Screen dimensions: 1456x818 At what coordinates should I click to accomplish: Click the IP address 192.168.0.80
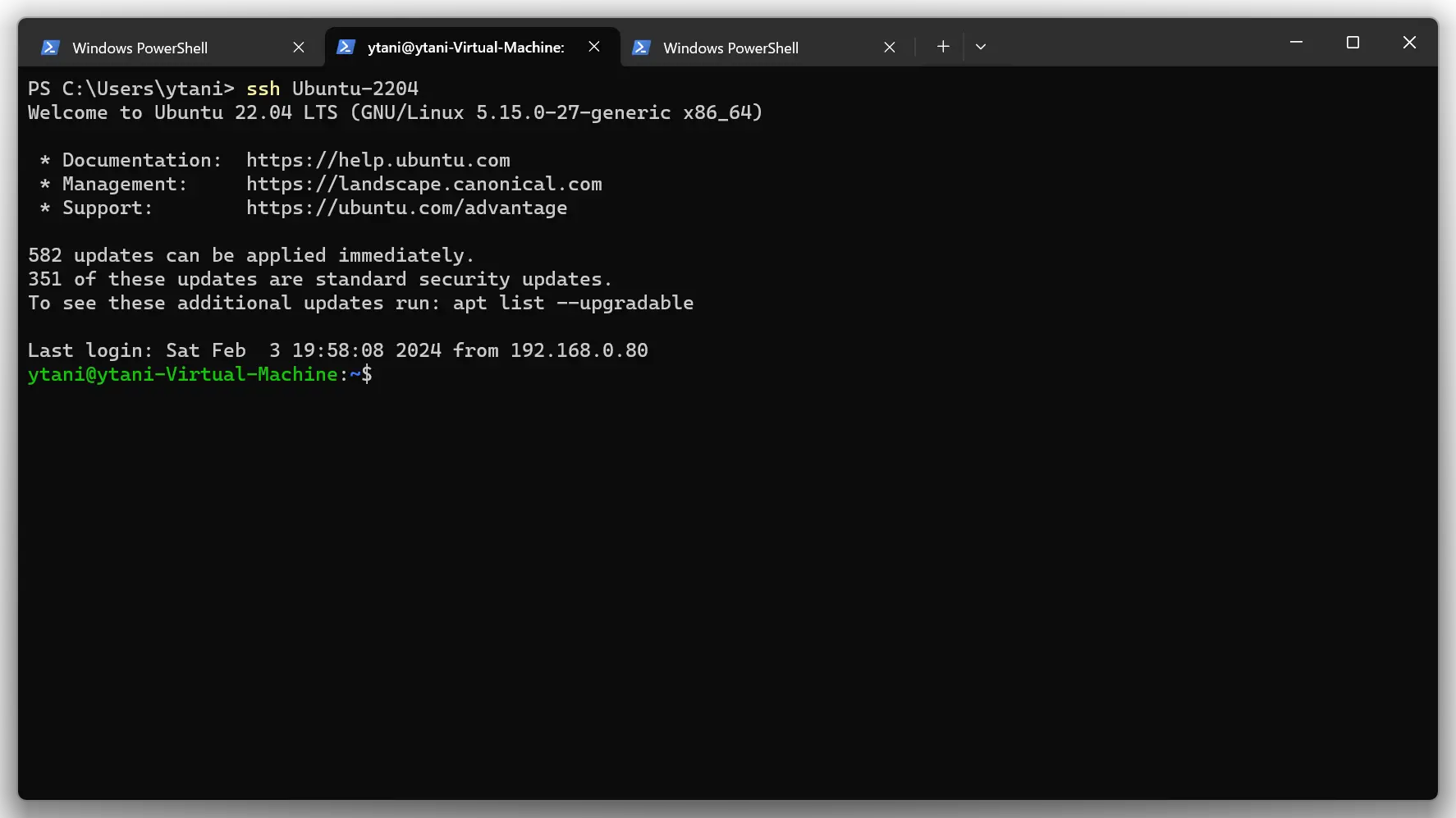[579, 350]
